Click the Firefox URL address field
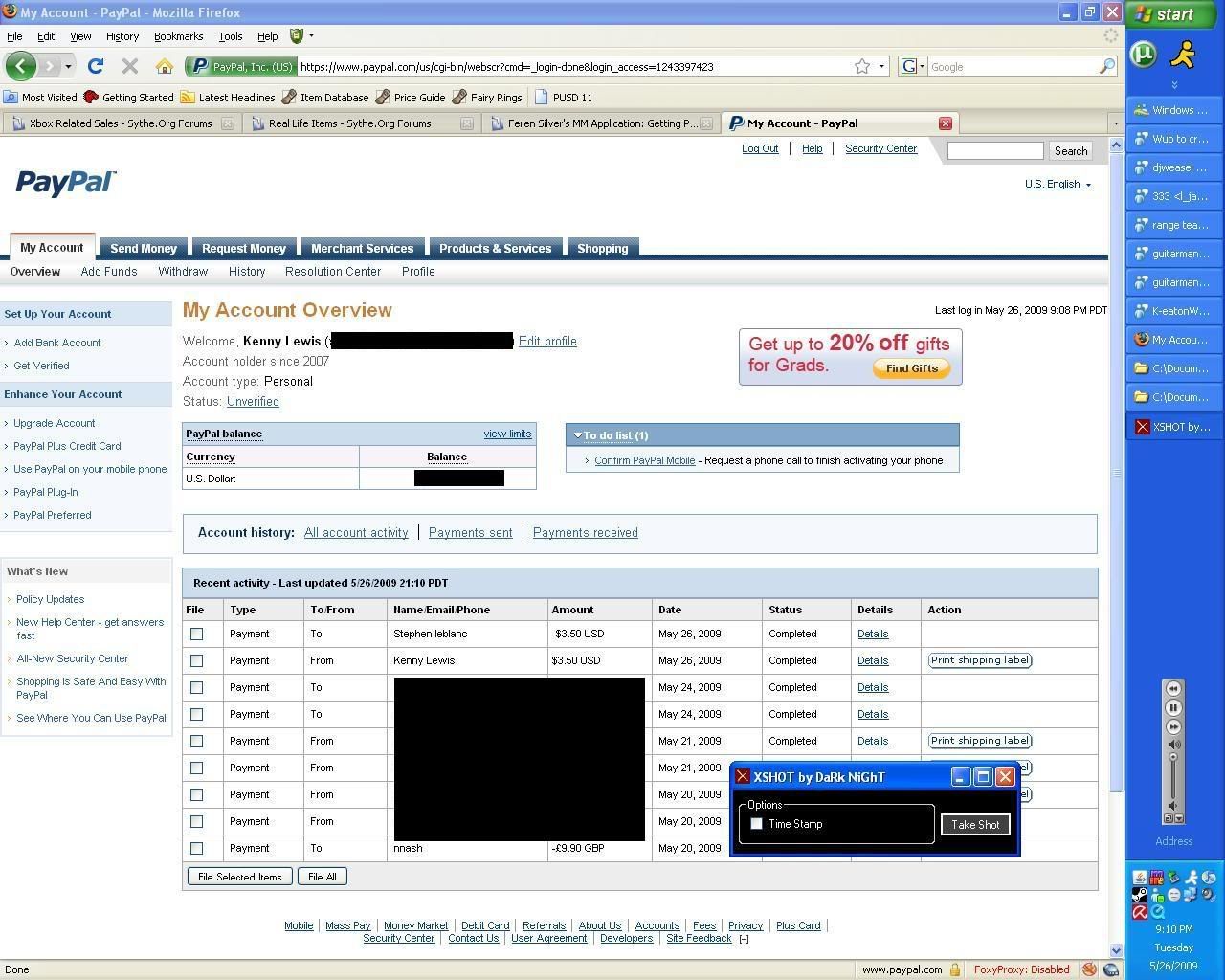The image size is (1225, 980). click(574, 66)
